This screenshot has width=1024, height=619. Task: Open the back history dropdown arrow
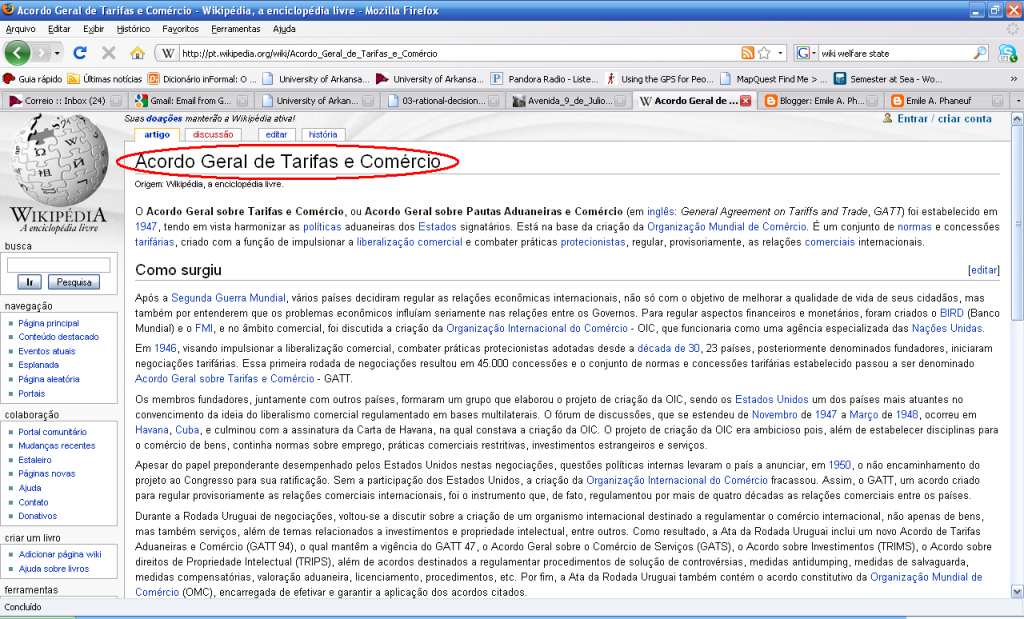coord(57,52)
